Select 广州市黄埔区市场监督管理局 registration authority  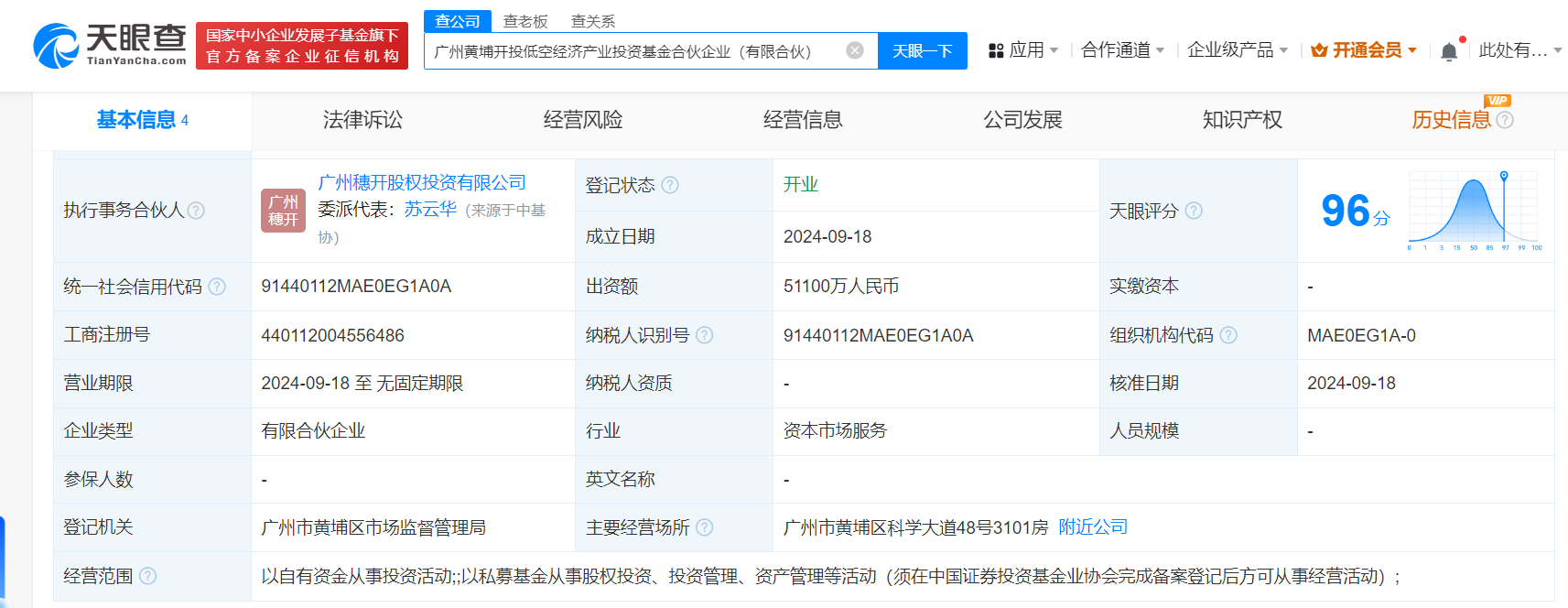click(x=373, y=527)
